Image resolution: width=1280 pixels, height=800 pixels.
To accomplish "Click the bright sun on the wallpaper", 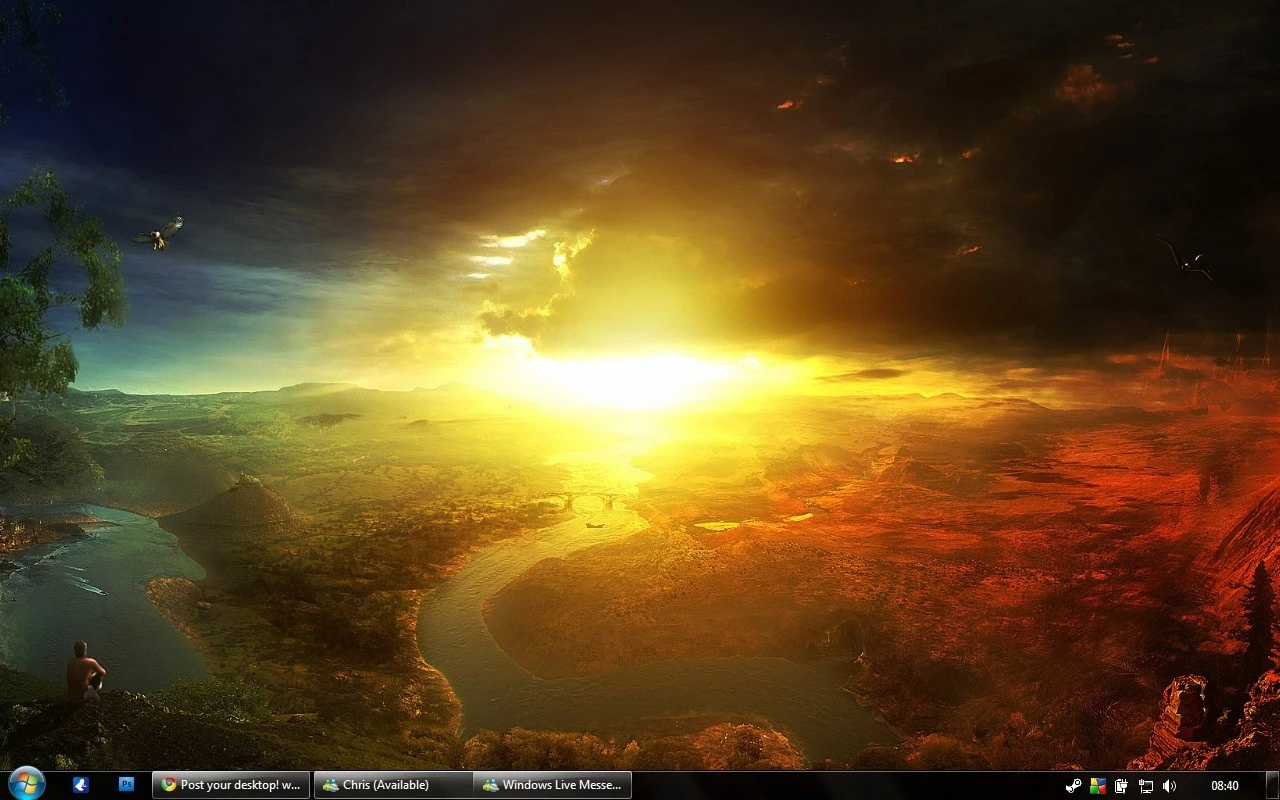I will 630,380.
